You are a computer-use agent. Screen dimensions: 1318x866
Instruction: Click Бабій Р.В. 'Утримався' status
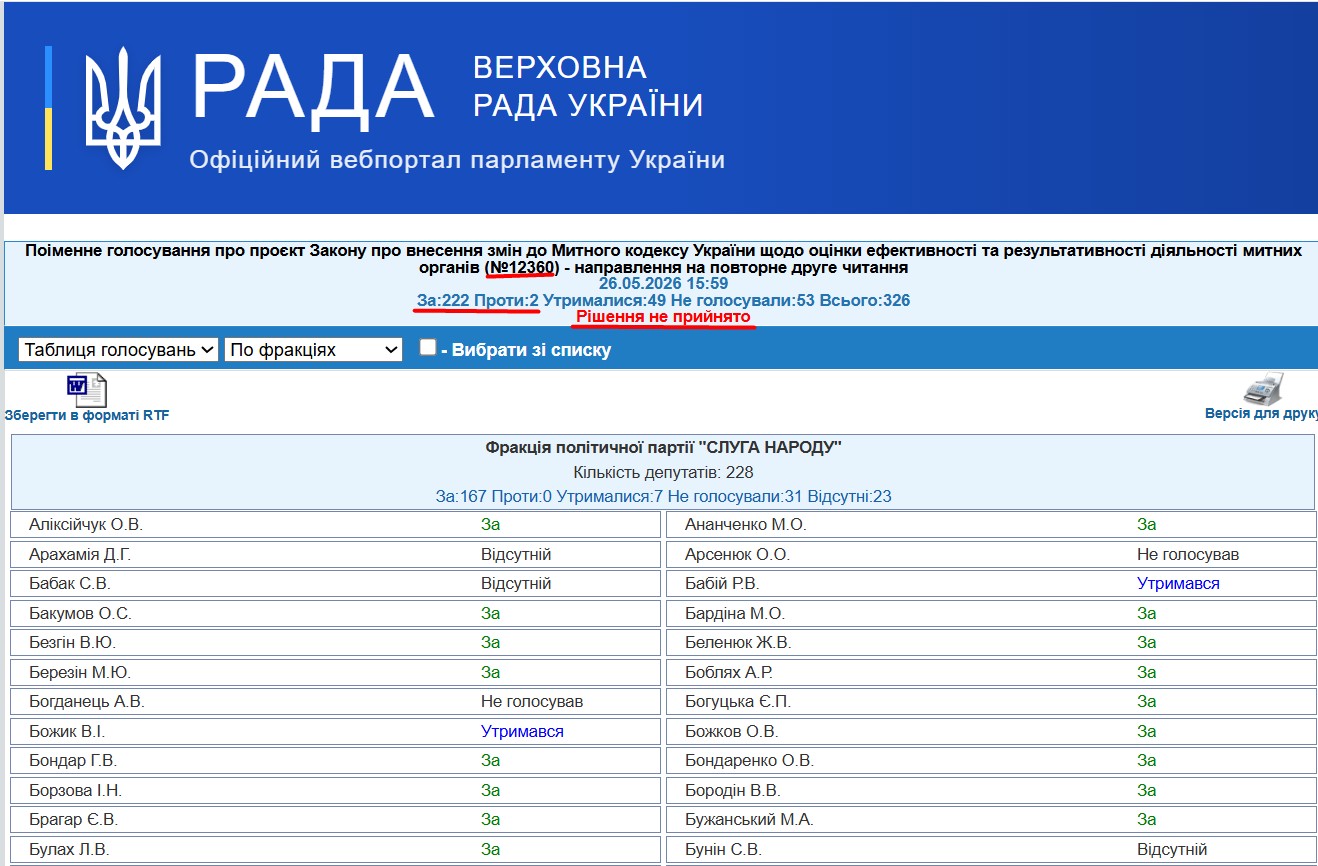1178,583
